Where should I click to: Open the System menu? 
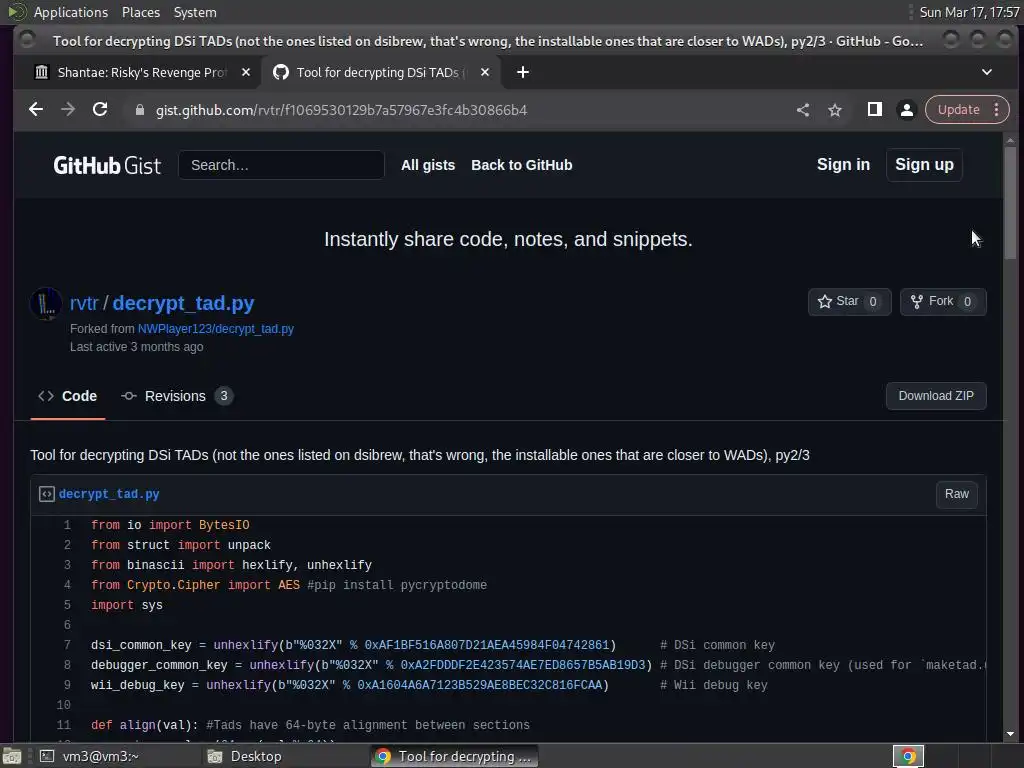pyautogui.click(x=195, y=12)
